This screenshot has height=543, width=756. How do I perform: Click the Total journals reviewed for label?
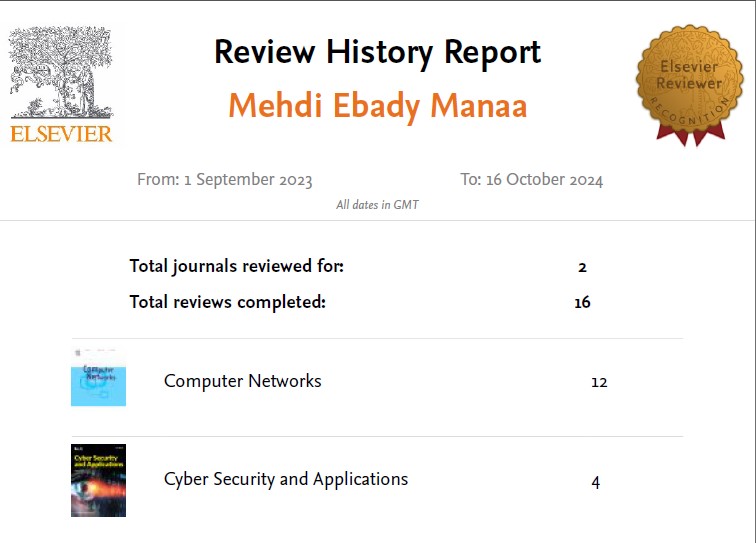[x=236, y=266]
